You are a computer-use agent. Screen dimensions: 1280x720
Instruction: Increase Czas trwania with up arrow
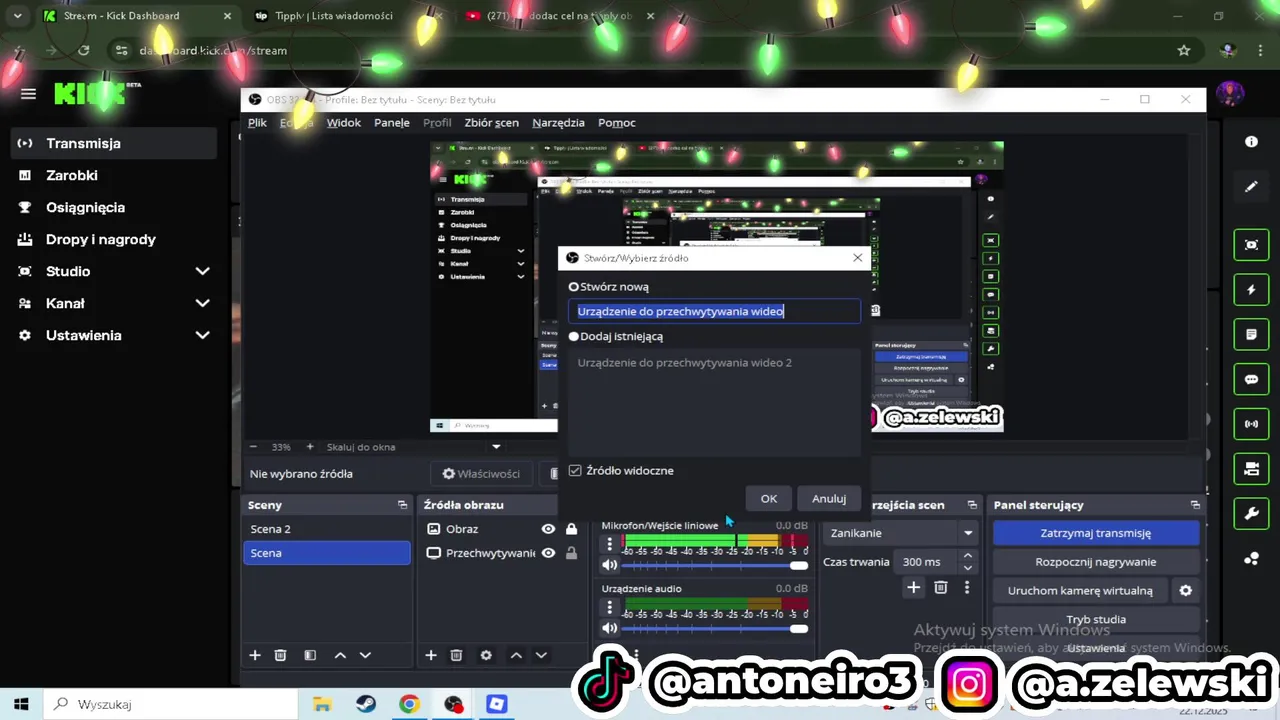tap(967, 556)
